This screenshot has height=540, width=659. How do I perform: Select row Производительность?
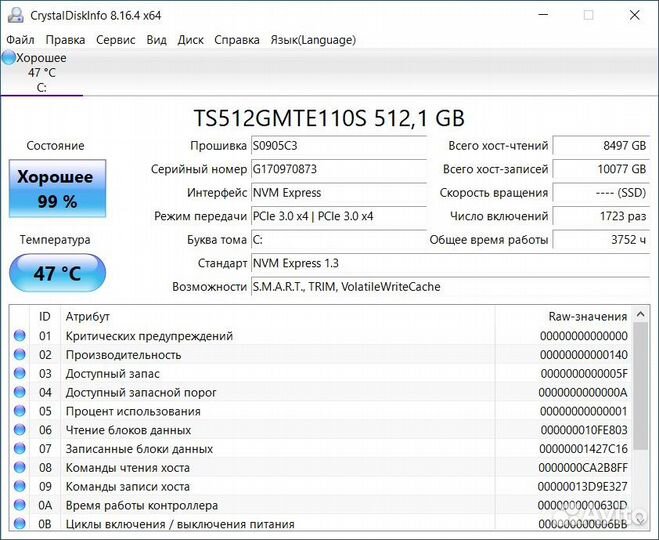point(320,355)
